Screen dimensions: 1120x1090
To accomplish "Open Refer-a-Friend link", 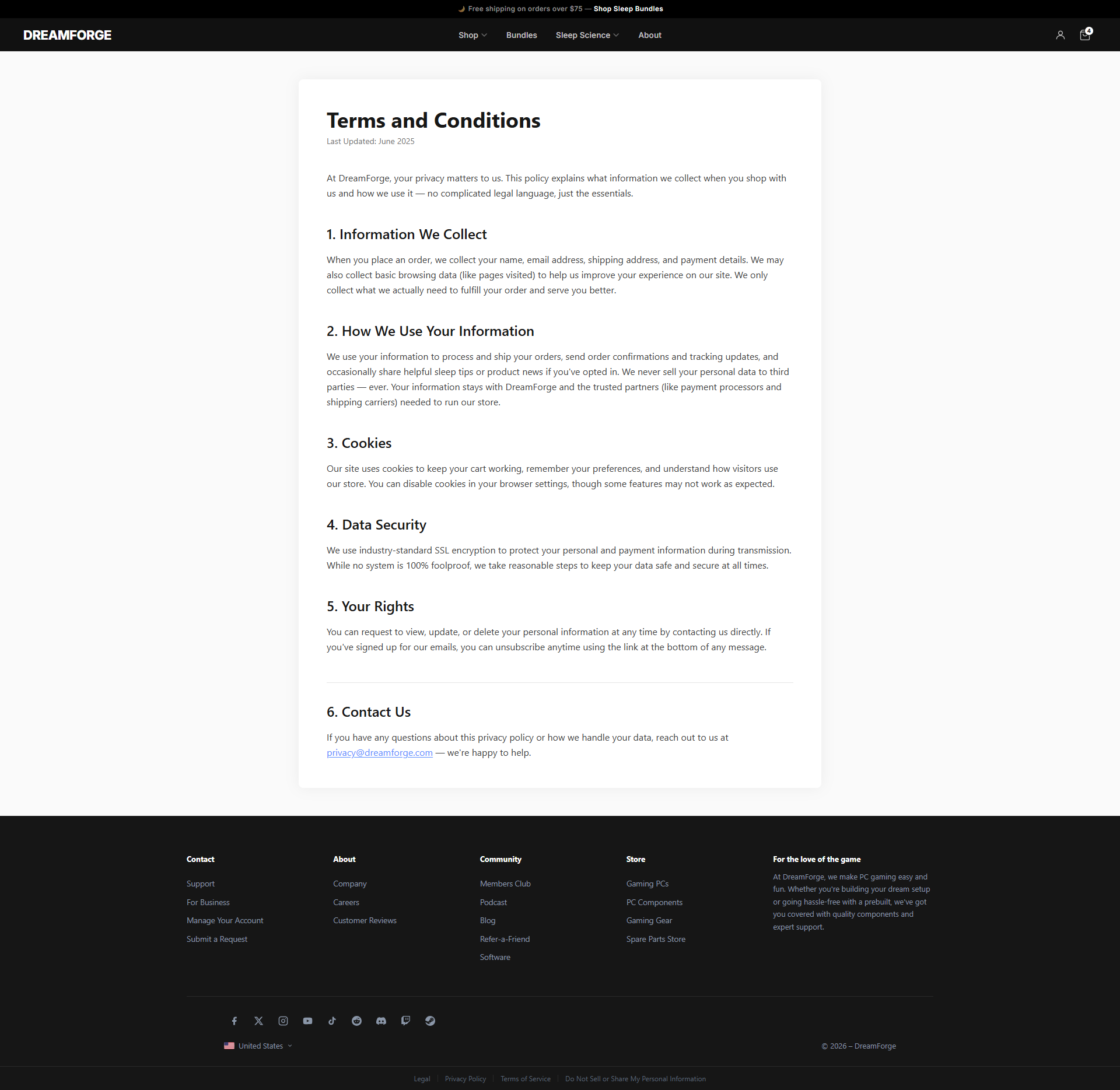I will click(x=505, y=939).
